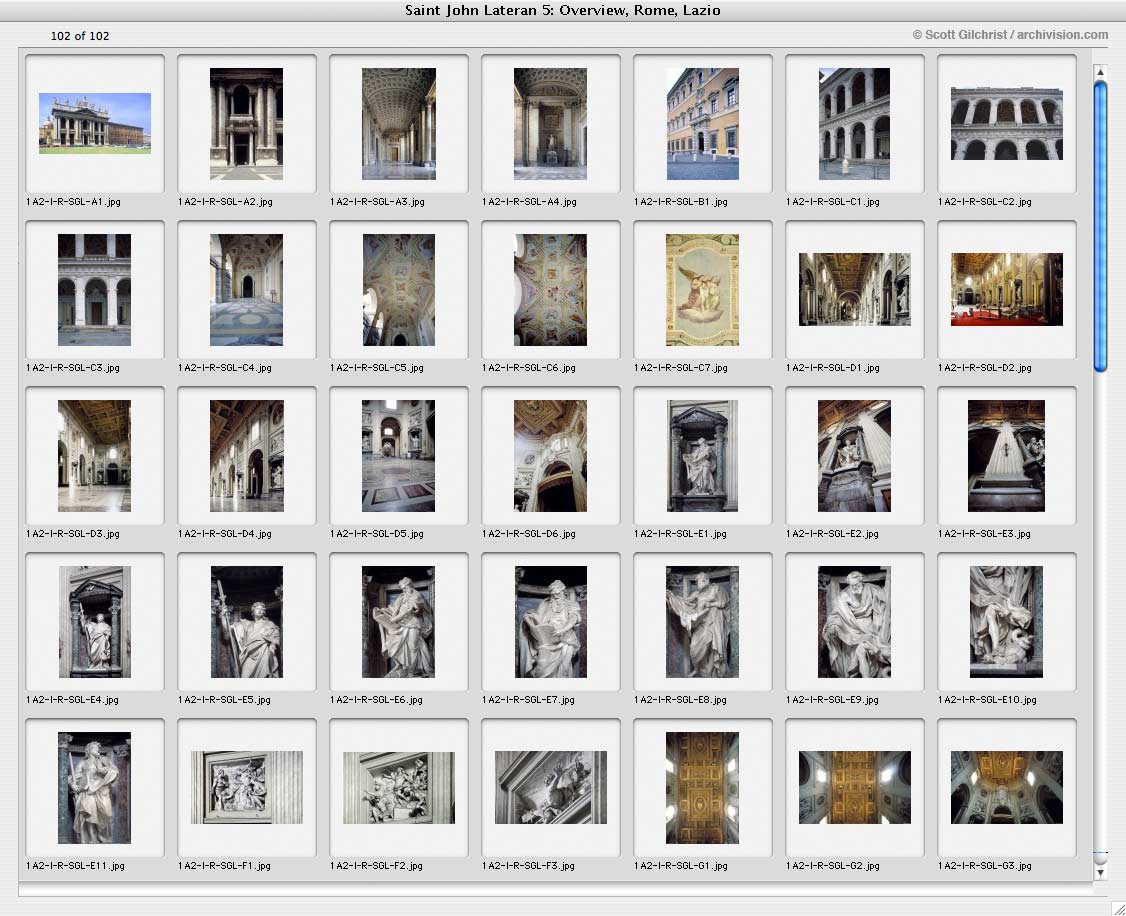Select the relief thumbnail above 1A2-I-R-SGL-F3.jpg

551,788
